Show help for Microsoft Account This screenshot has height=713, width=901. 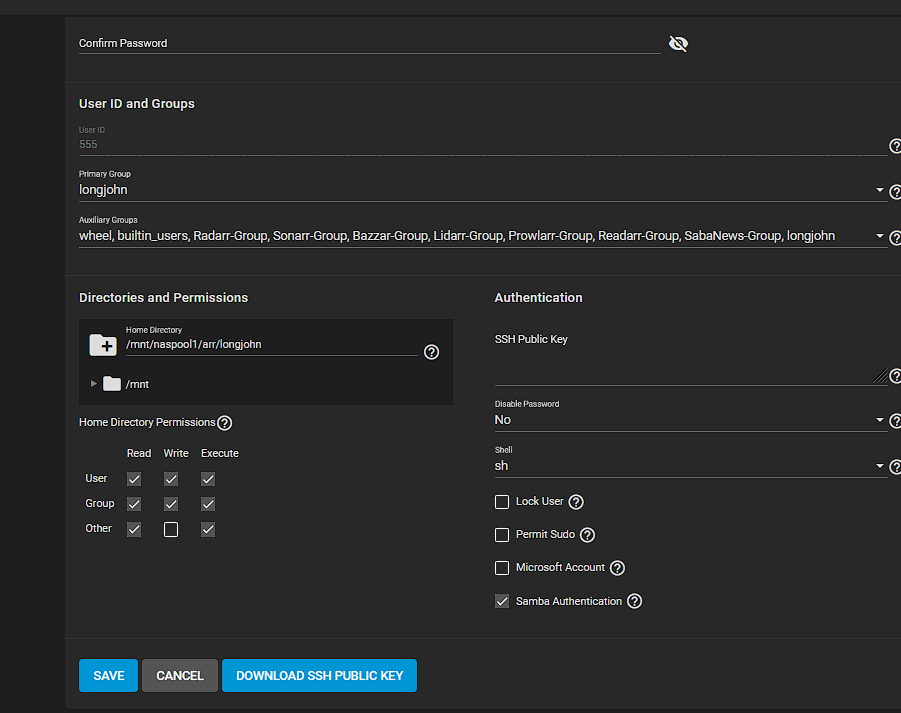click(x=617, y=568)
